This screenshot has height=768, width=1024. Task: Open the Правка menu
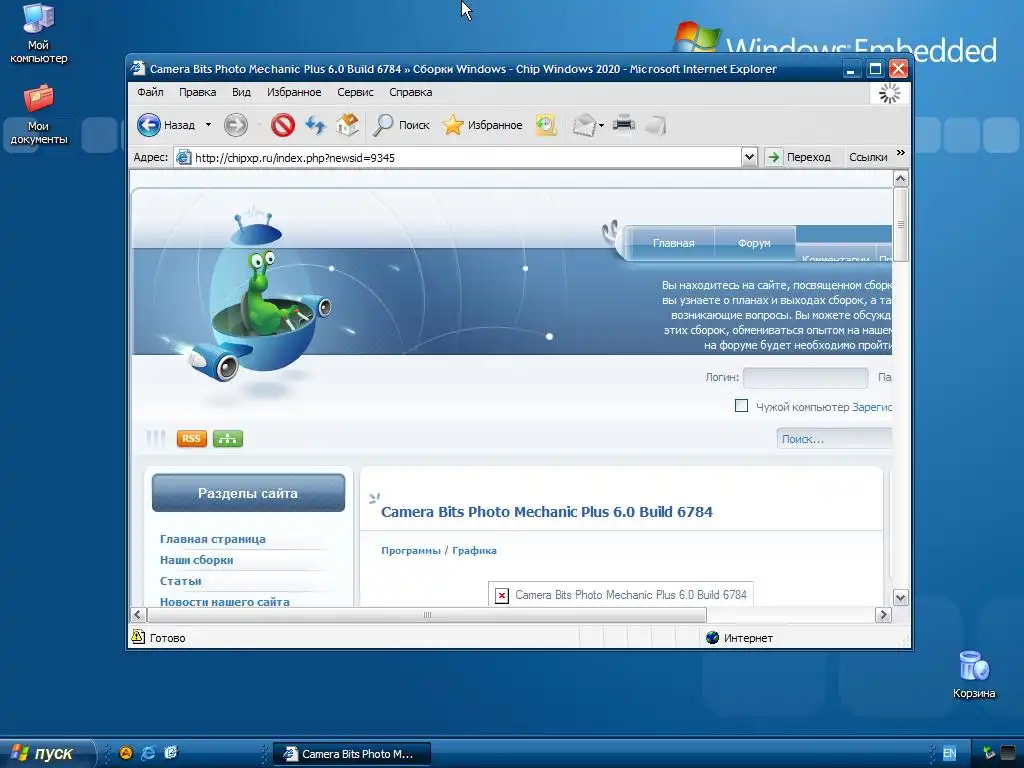point(197,92)
